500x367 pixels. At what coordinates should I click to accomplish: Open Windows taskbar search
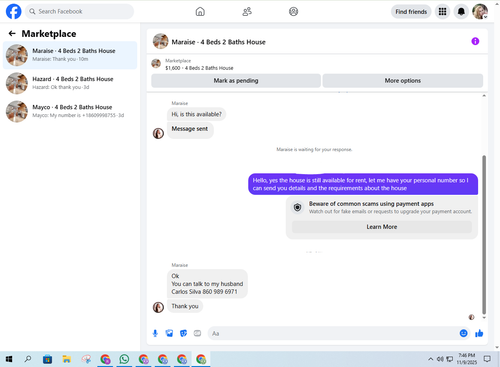pyautogui.click(x=28, y=359)
